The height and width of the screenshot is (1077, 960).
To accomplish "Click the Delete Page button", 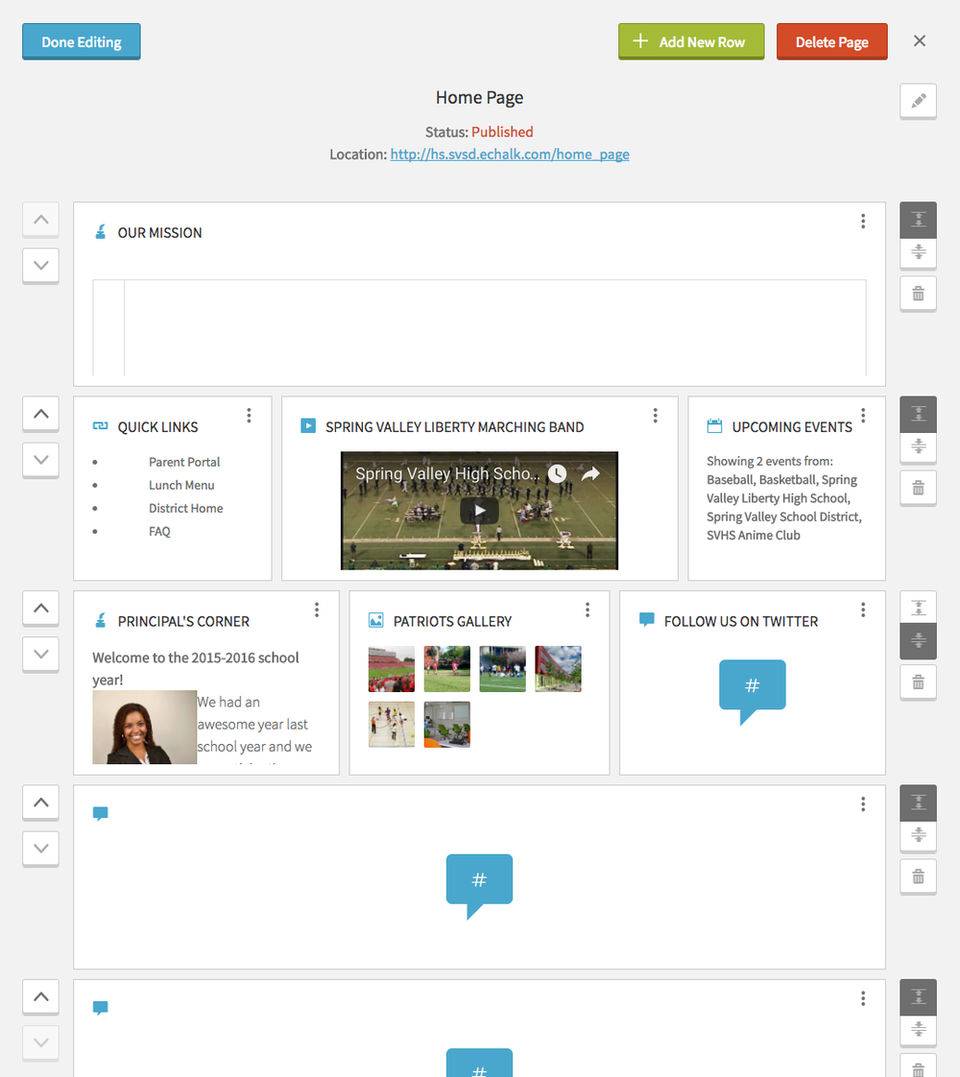I will click(832, 42).
